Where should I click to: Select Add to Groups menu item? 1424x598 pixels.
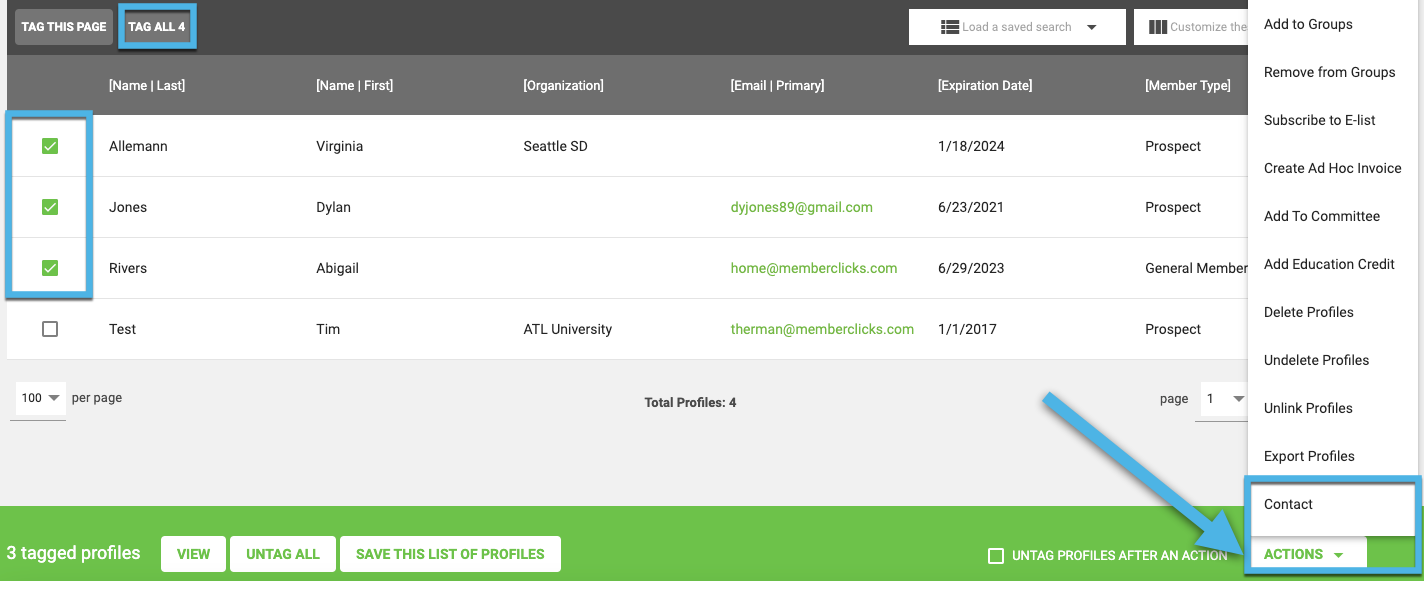tap(1308, 24)
